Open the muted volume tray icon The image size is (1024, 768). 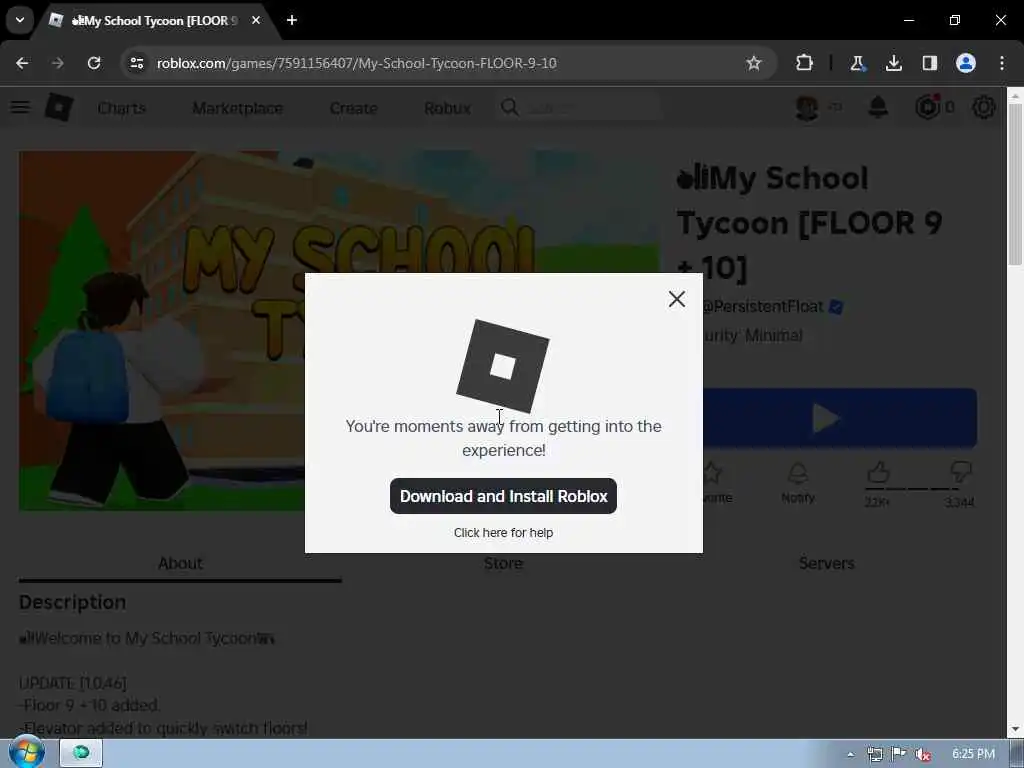coord(923,754)
